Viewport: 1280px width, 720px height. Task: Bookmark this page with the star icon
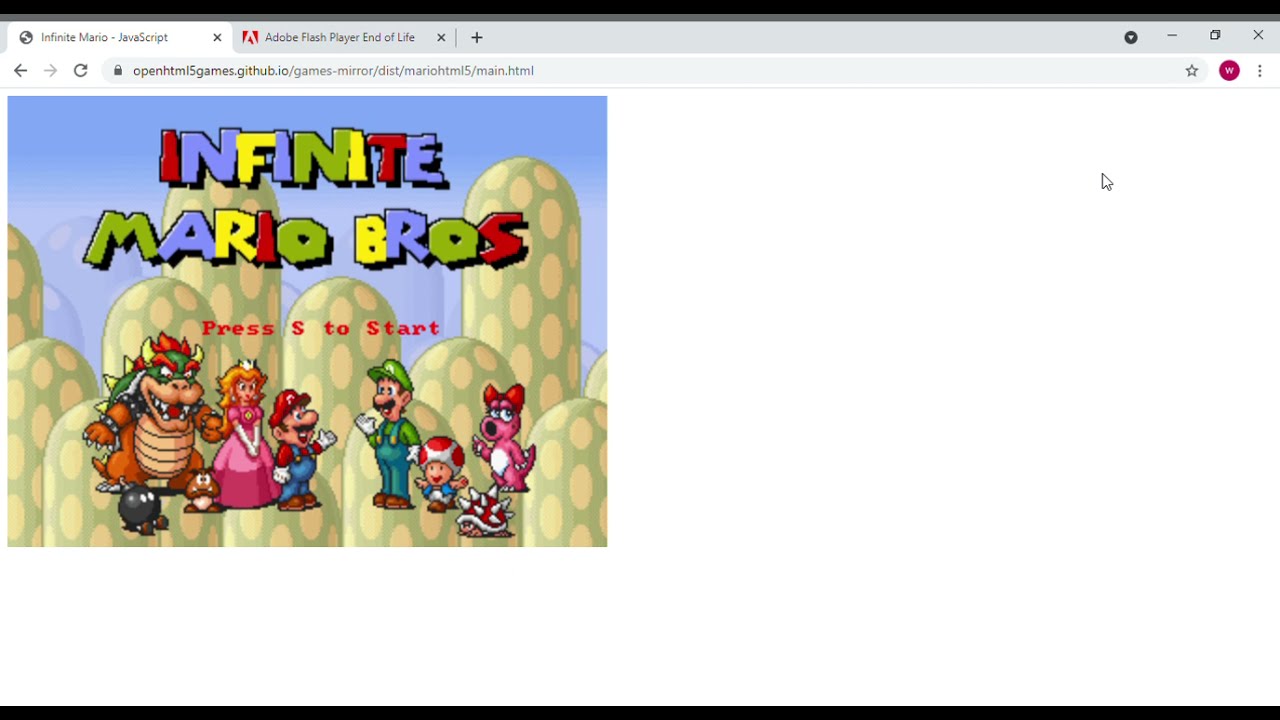tap(1192, 71)
